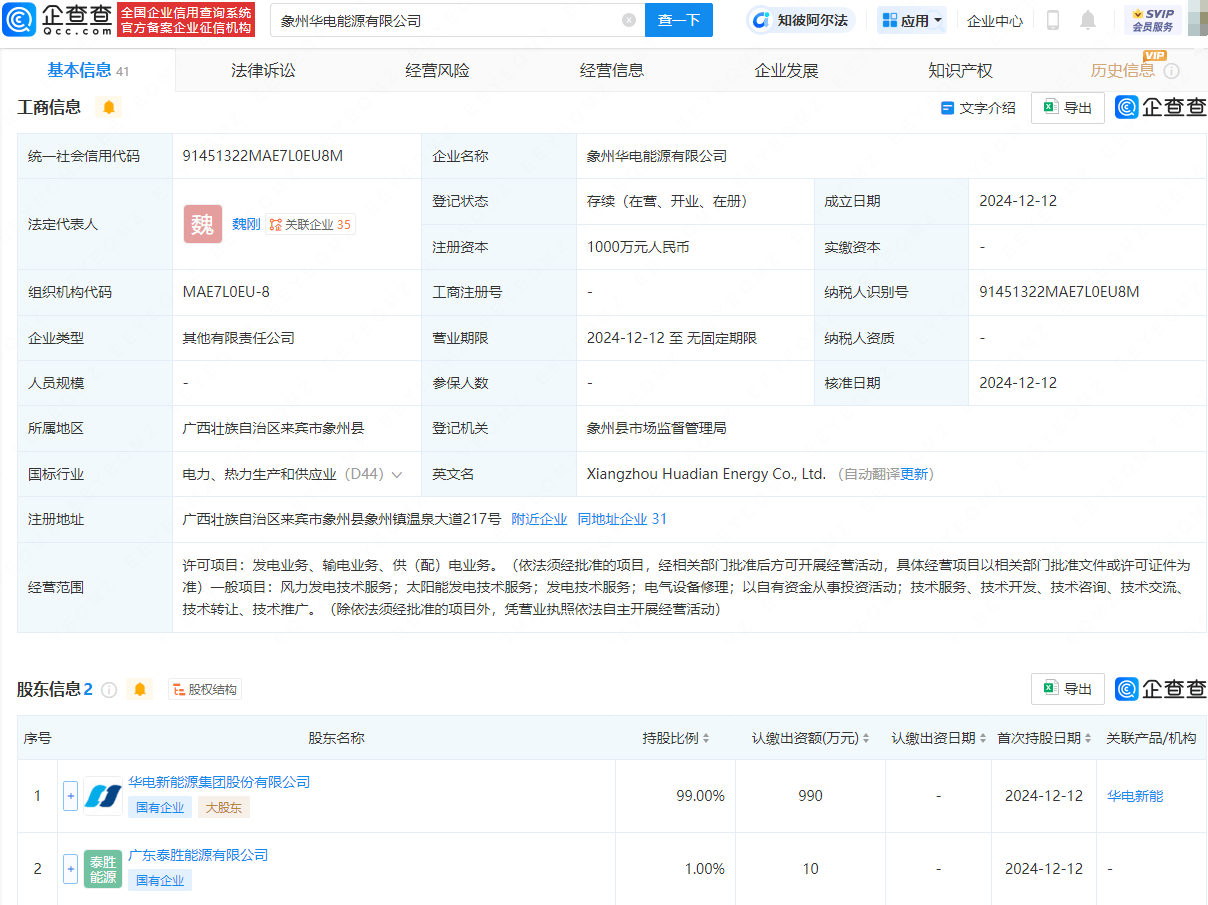The image size is (1208, 905).
Task: Click the 所属地区 value 广西壮族自治区来宾市象州县
Action: pyautogui.click(x=274, y=428)
